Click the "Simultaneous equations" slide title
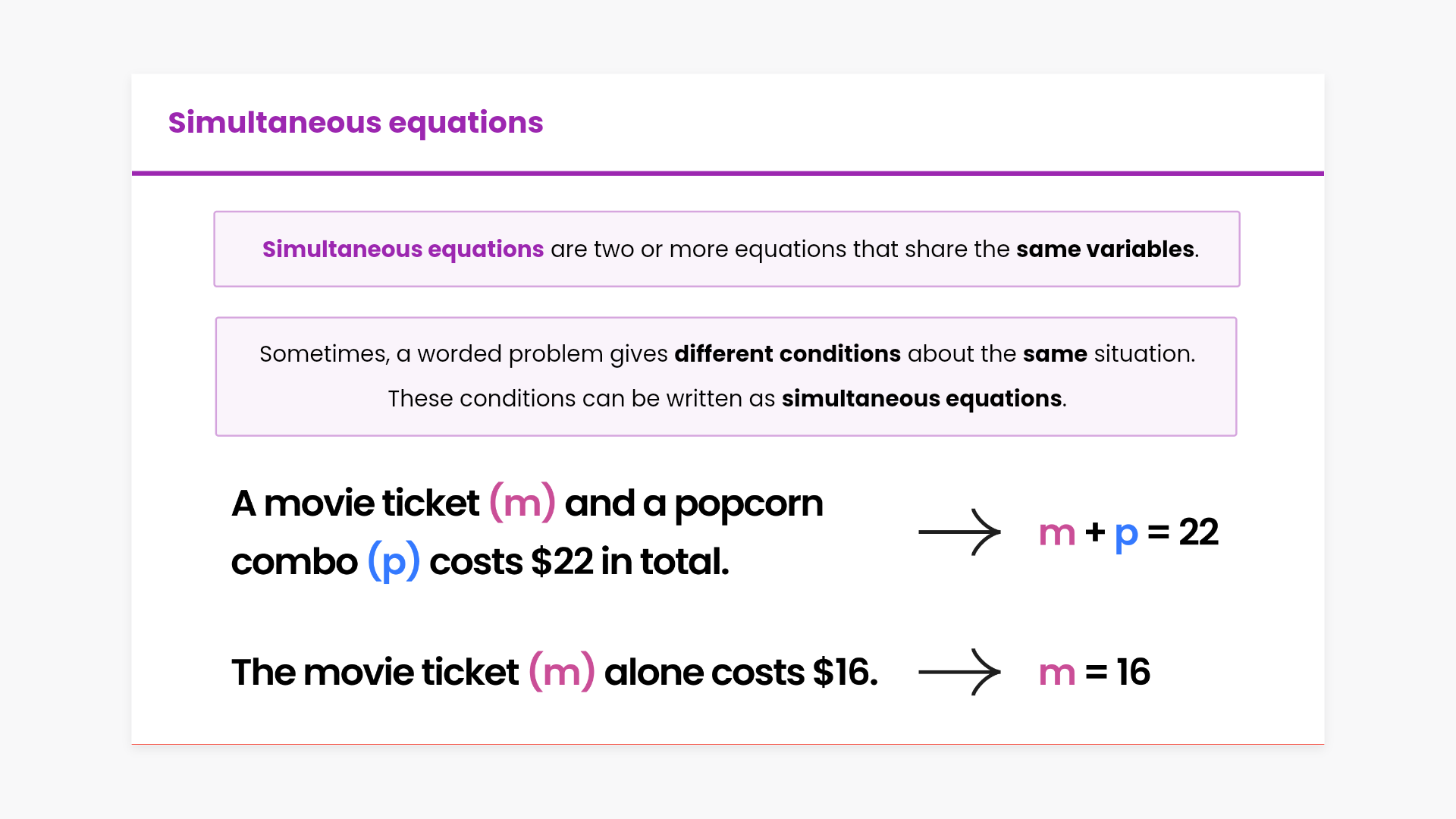The image size is (1456, 819). click(x=355, y=123)
